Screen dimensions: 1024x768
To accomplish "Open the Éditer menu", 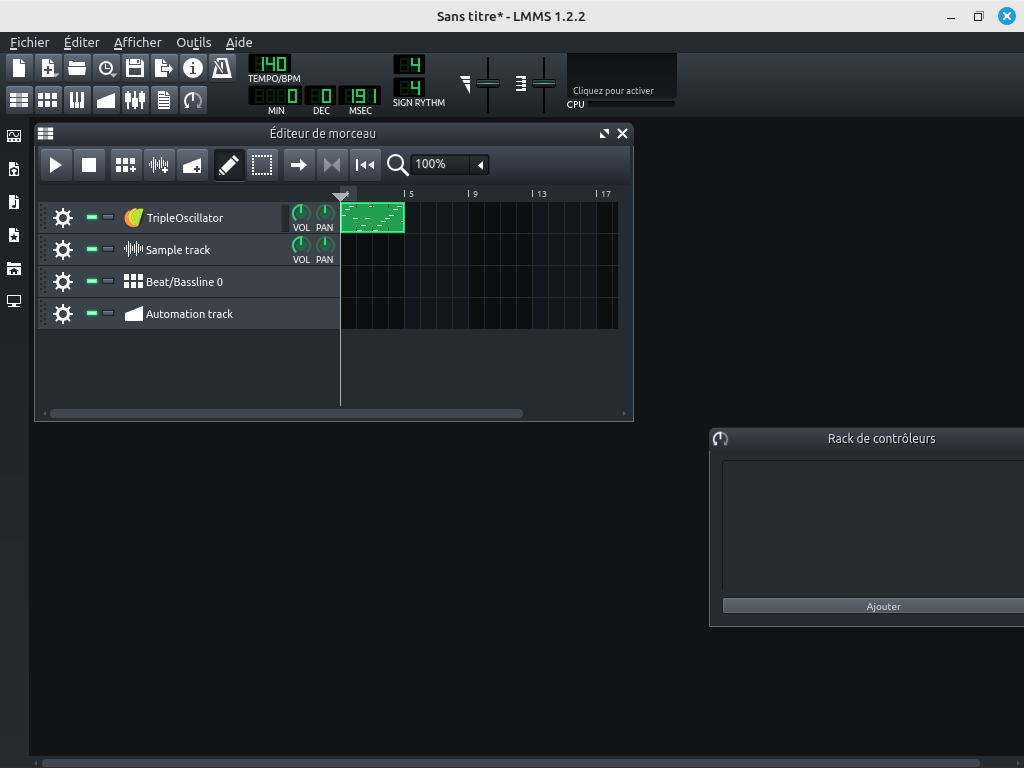I will (x=82, y=42).
